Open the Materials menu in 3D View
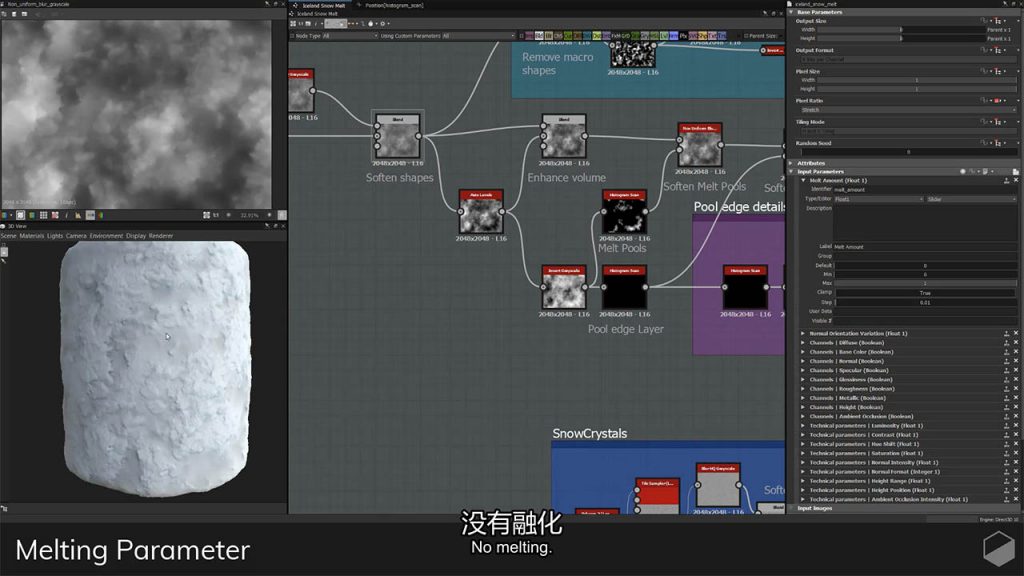 coord(32,236)
